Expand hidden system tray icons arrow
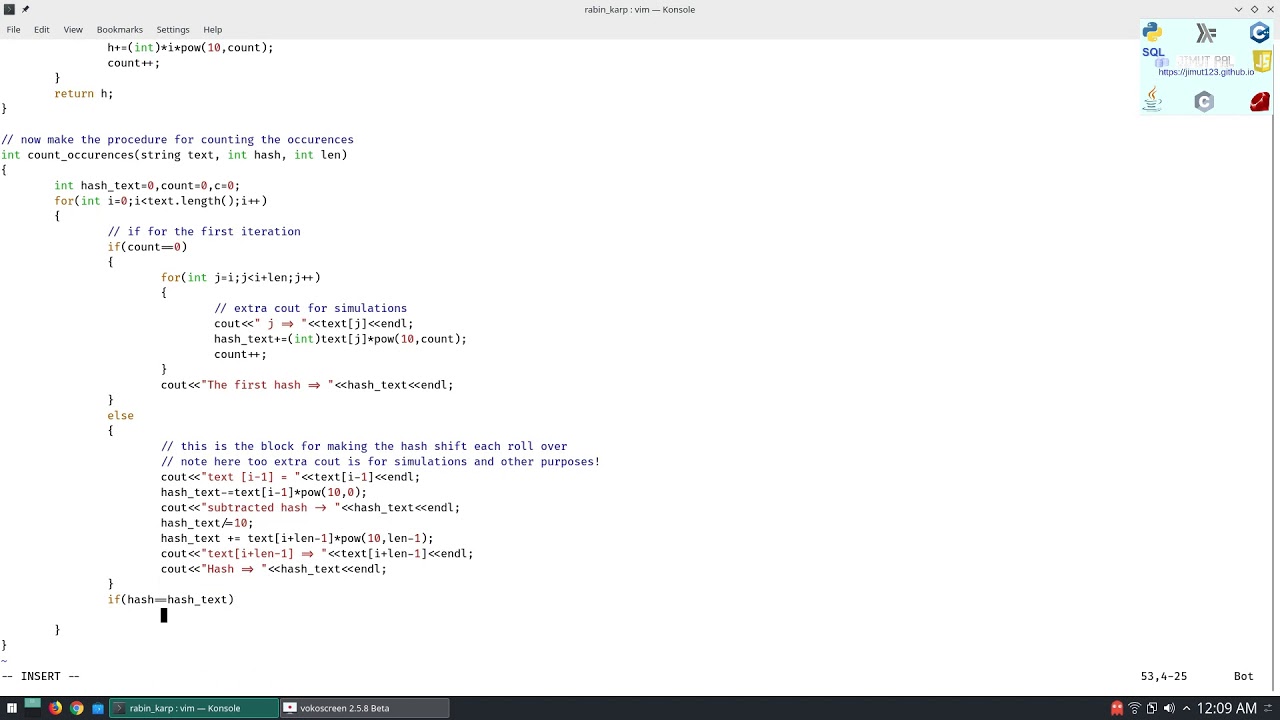Image resolution: width=1280 pixels, height=720 pixels. [x=1187, y=708]
